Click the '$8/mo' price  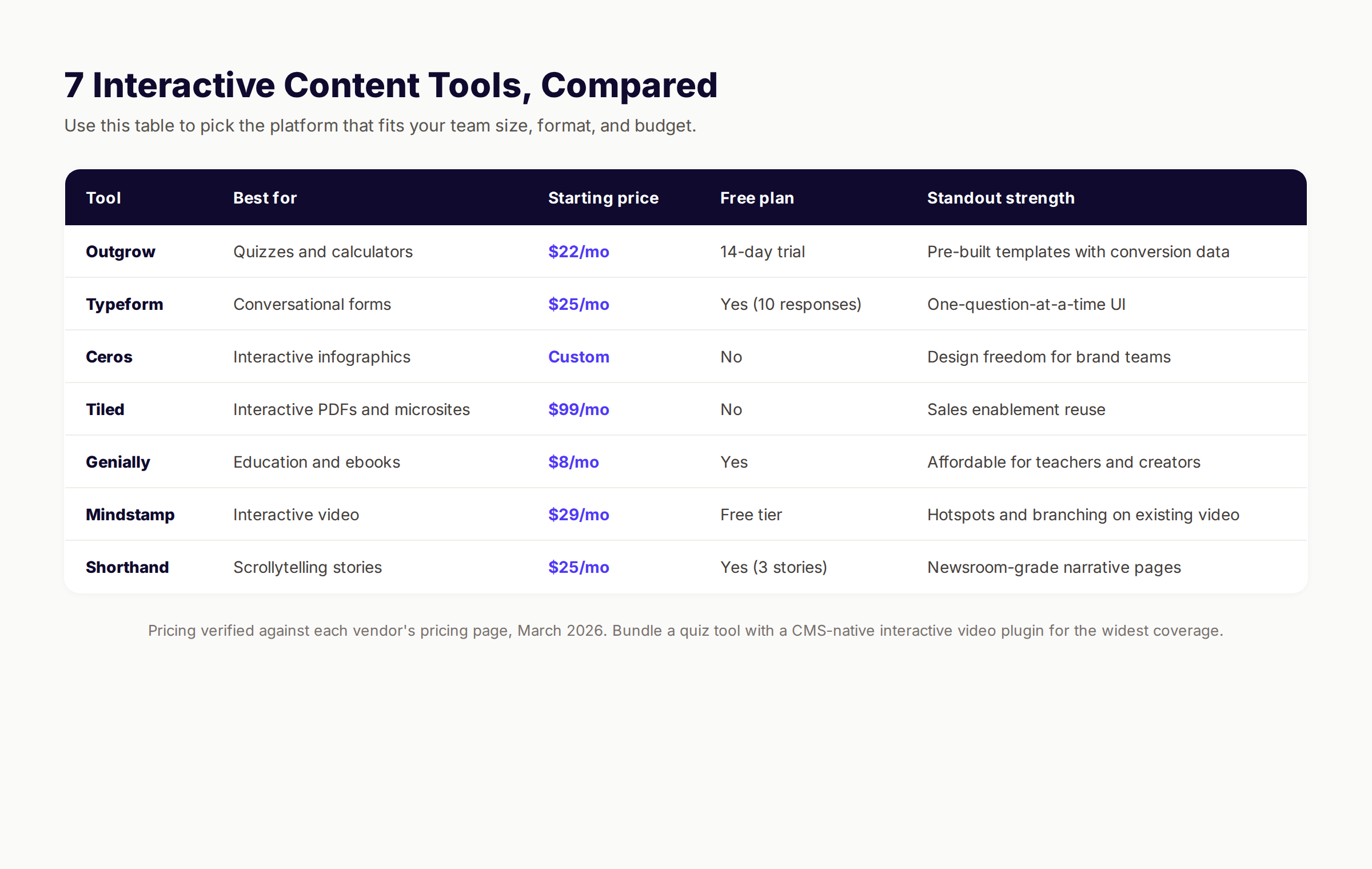[x=573, y=462]
